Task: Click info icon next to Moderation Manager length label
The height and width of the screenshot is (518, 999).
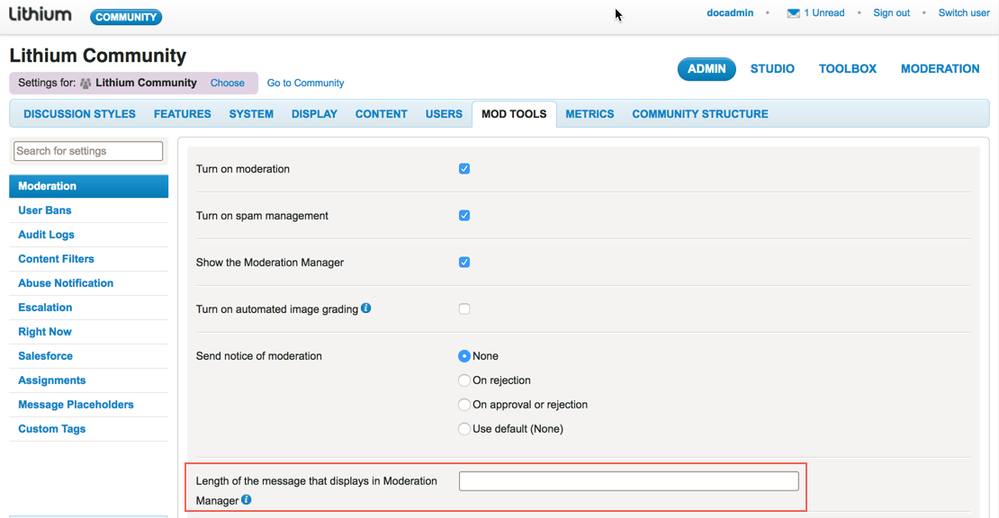Action: click(246, 500)
